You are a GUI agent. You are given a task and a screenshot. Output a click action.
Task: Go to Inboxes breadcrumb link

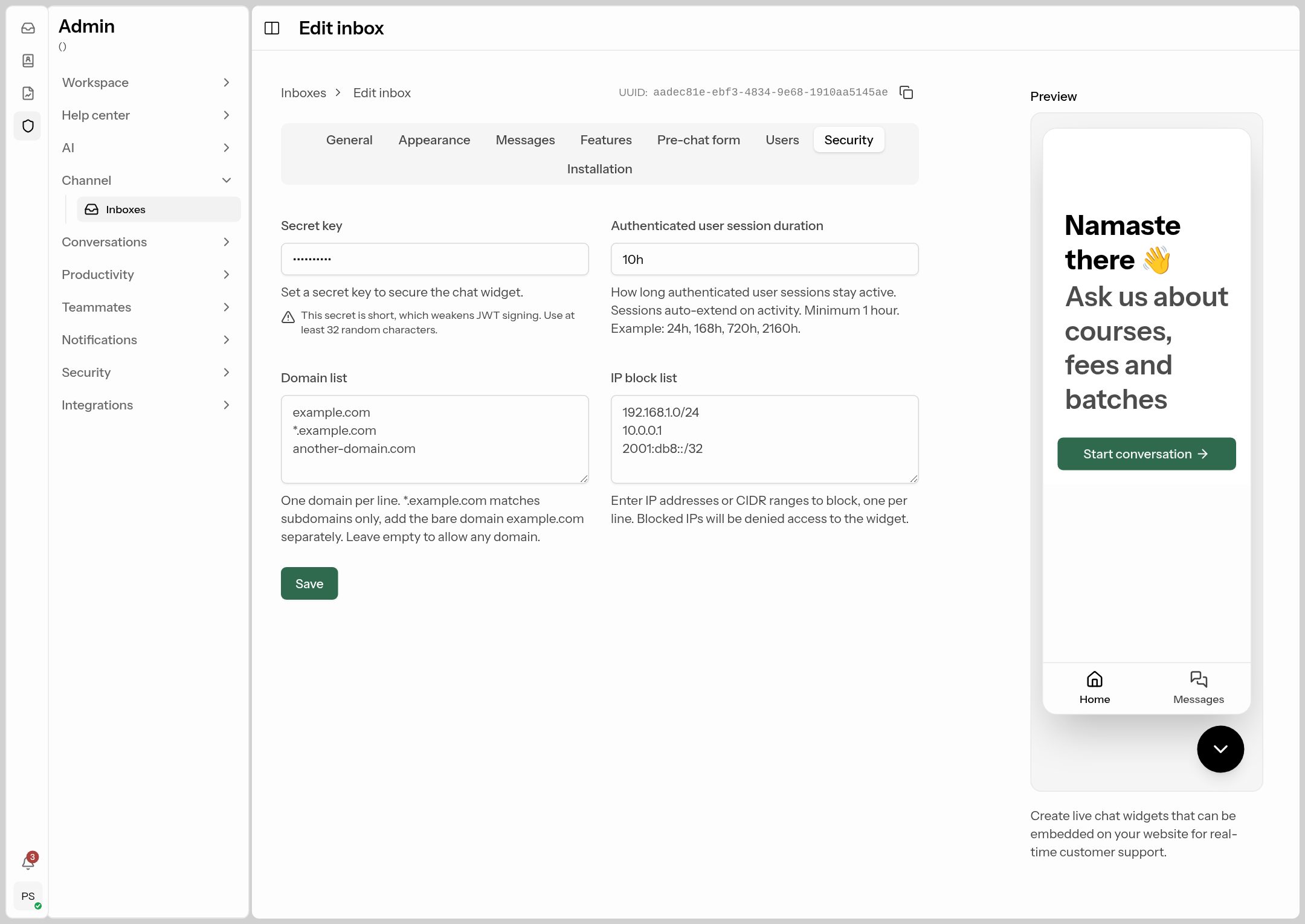(303, 93)
